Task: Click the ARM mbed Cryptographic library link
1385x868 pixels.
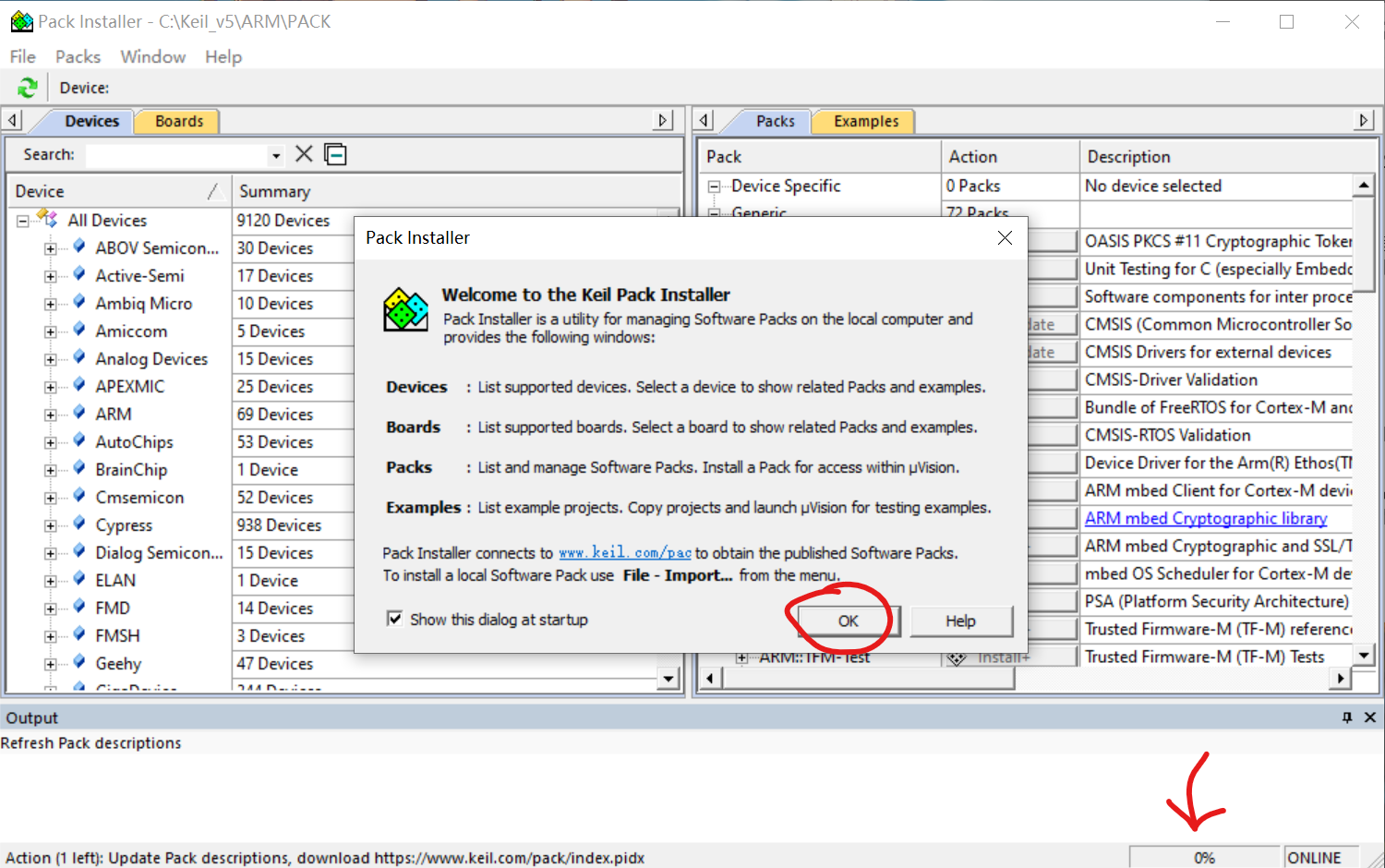Action: 1205,519
